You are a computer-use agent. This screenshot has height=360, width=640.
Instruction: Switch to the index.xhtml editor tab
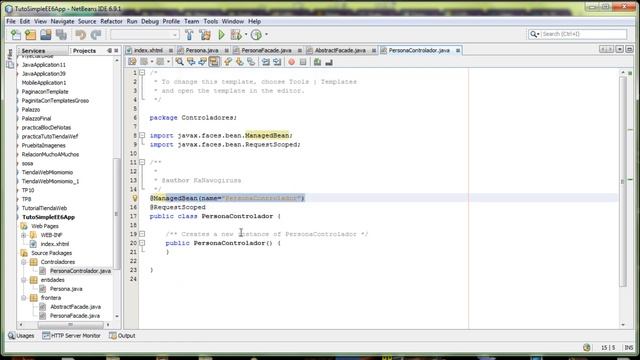point(148,50)
